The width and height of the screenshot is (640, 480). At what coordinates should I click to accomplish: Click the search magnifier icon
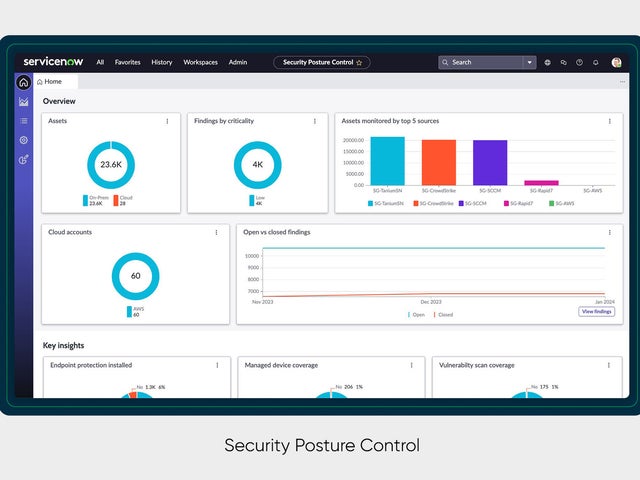tap(445, 62)
